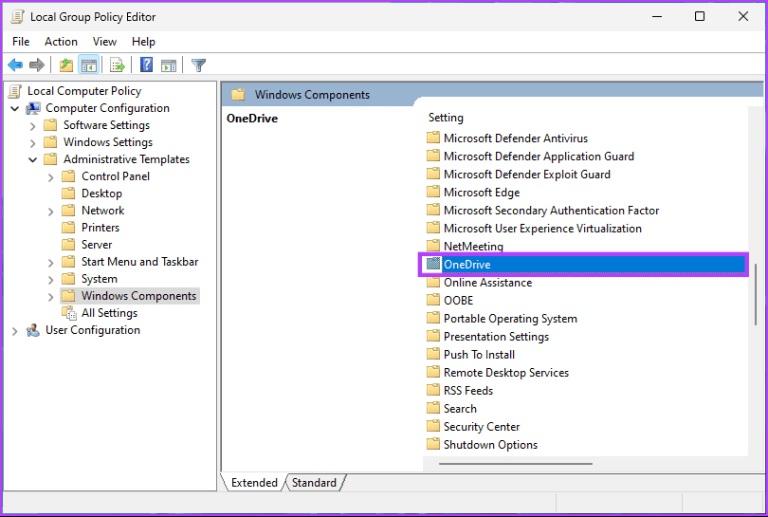Expand the Start Menu and Taskbar node
The height and width of the screenshot is (517, 768).
50,263
